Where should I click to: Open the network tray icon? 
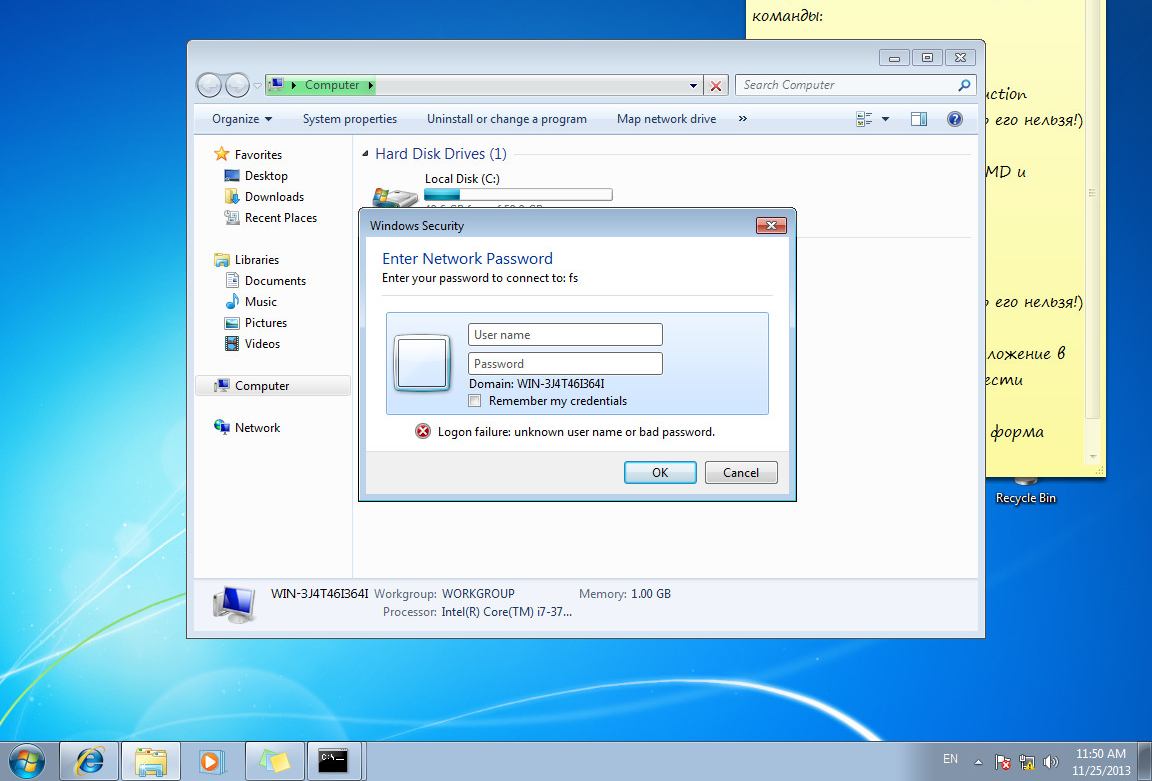pos(1027,763)
